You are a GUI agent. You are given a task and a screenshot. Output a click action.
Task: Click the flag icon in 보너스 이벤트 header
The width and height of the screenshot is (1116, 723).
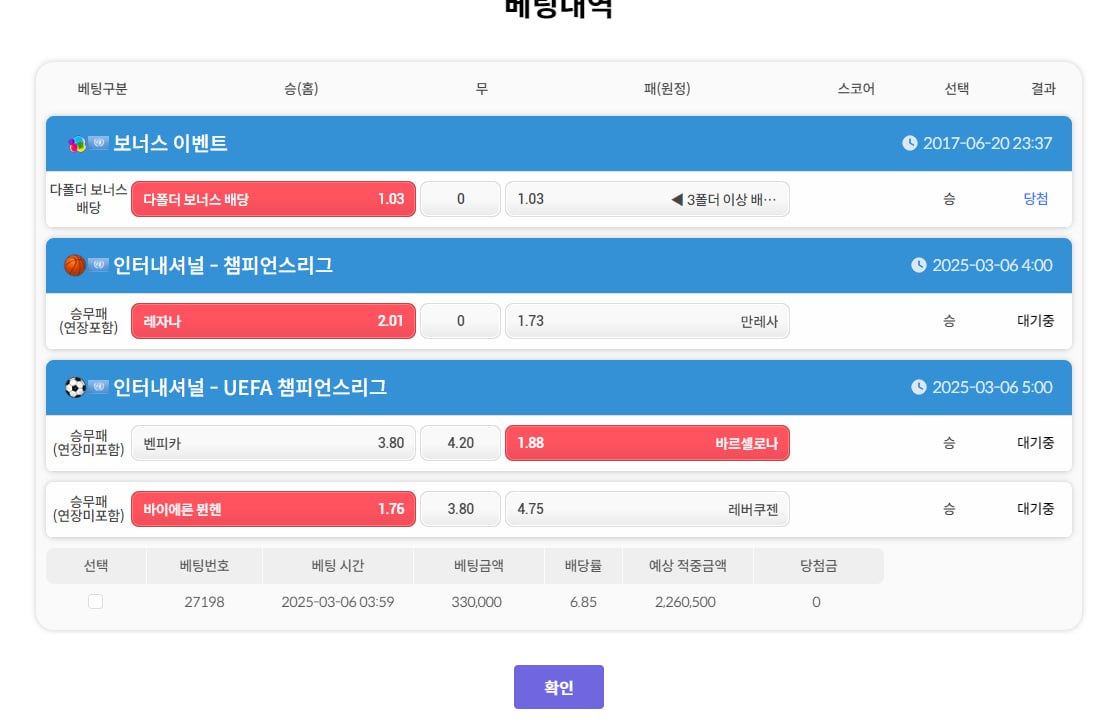(x=98, y=142)
